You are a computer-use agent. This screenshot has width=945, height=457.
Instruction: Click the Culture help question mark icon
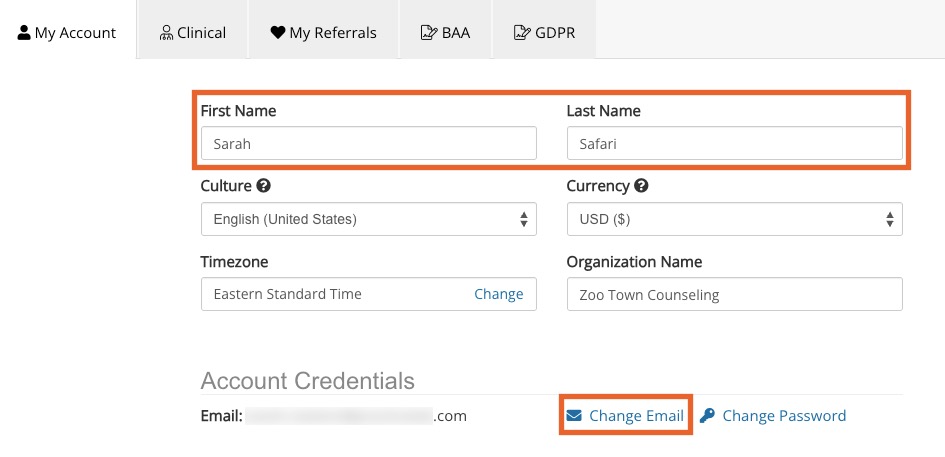[x=264, y=186]
